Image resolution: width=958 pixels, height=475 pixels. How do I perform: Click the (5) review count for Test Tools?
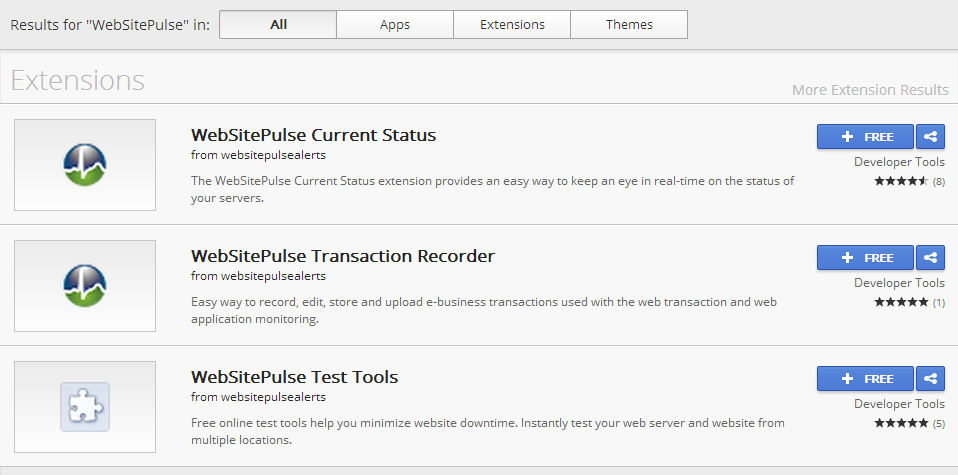tap(938, 424)
